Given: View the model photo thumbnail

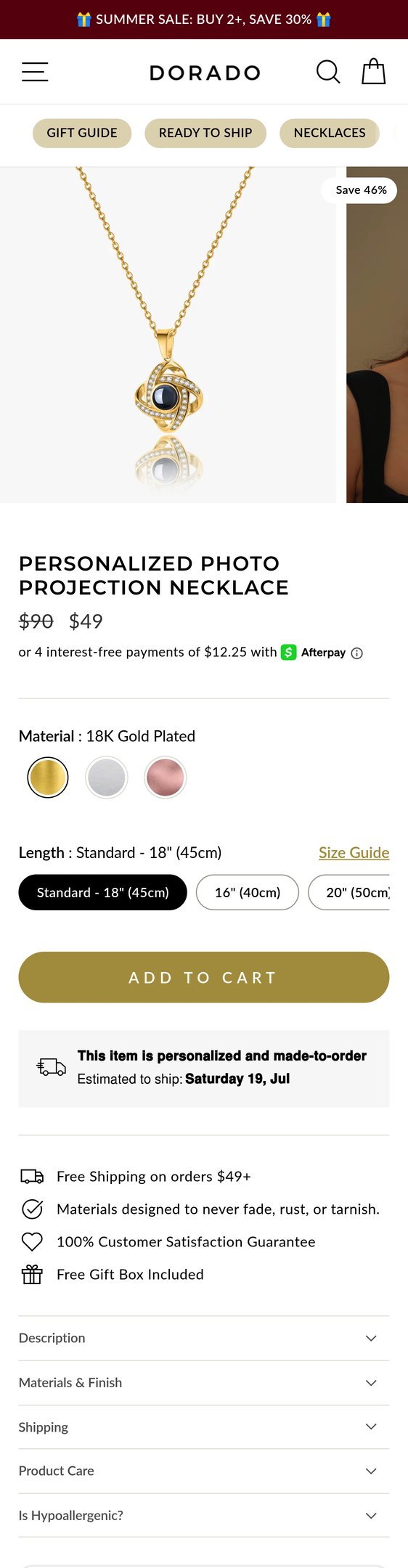Looking at the screenshot, I should [x=377, y=335].
